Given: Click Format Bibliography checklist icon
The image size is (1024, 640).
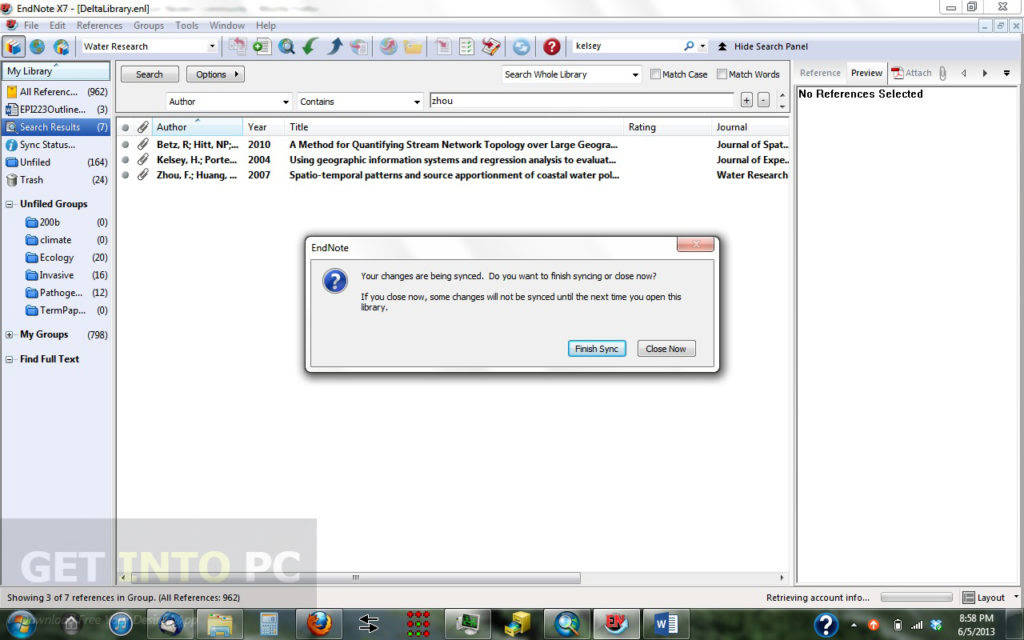Looking at the screenshot, I should tap(466, 46).
